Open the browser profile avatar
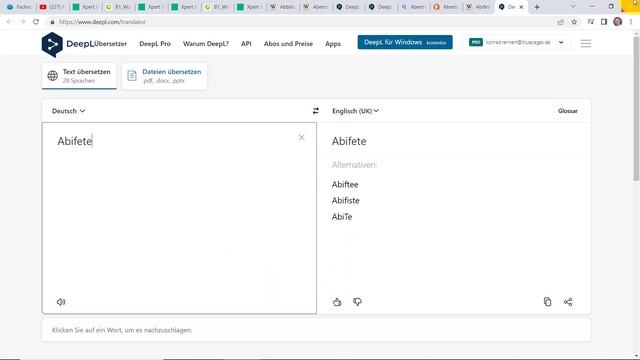The height and width of the screenshot is (360, 640). [x=618, y=22]
